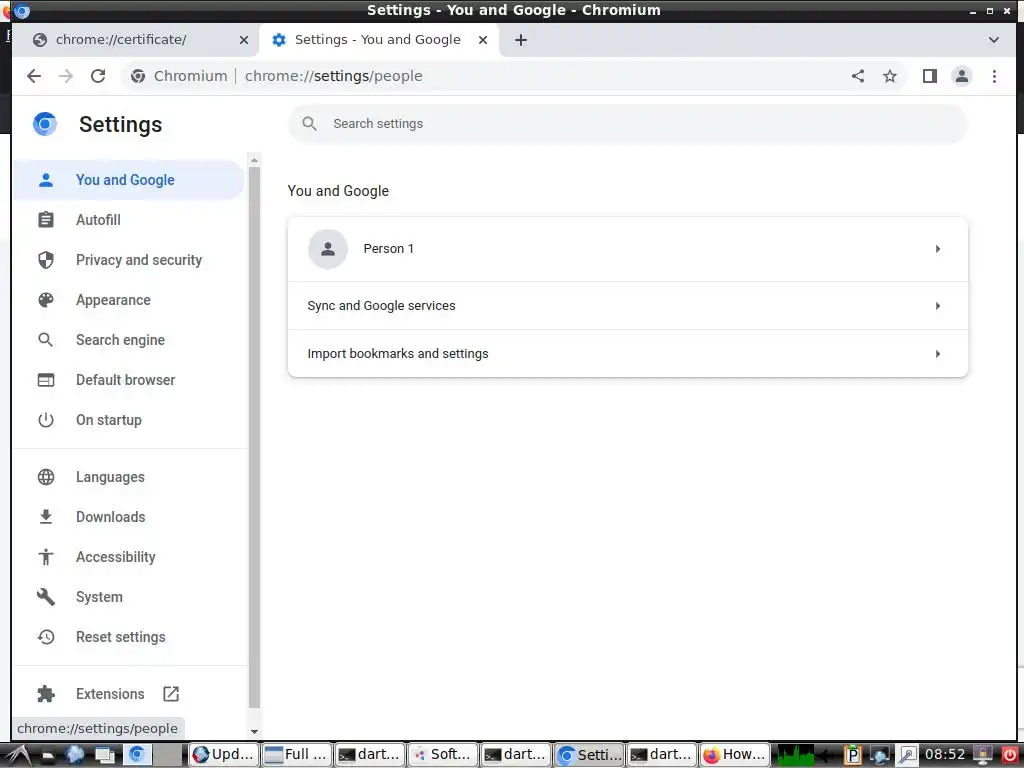Expand Import bookmarks and settings arrow
Screen dimensions: 1024x768
point(938,354)
